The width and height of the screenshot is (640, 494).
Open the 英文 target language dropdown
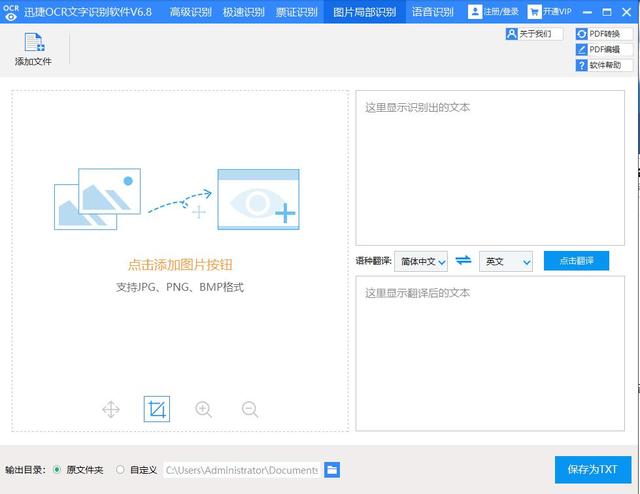coord(506,261)
